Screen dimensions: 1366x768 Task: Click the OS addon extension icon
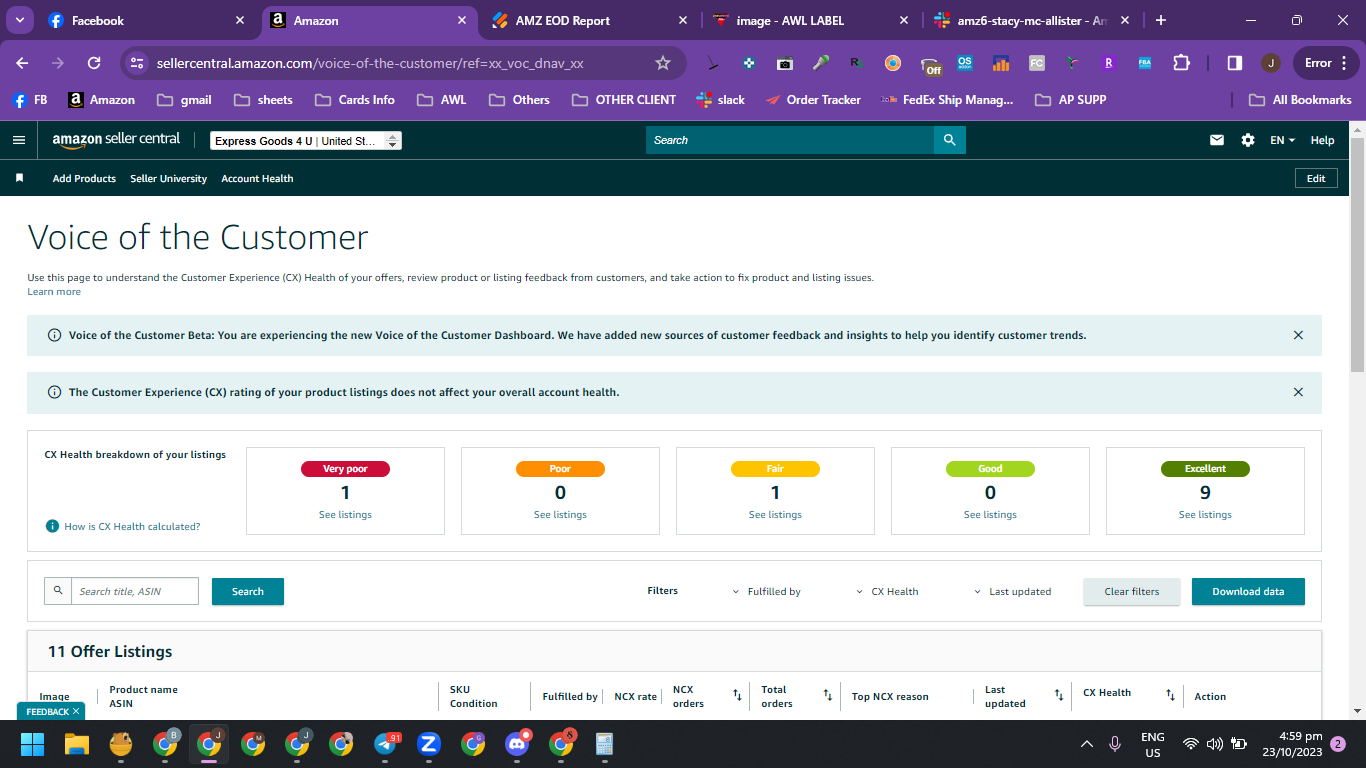pos(965,63)
